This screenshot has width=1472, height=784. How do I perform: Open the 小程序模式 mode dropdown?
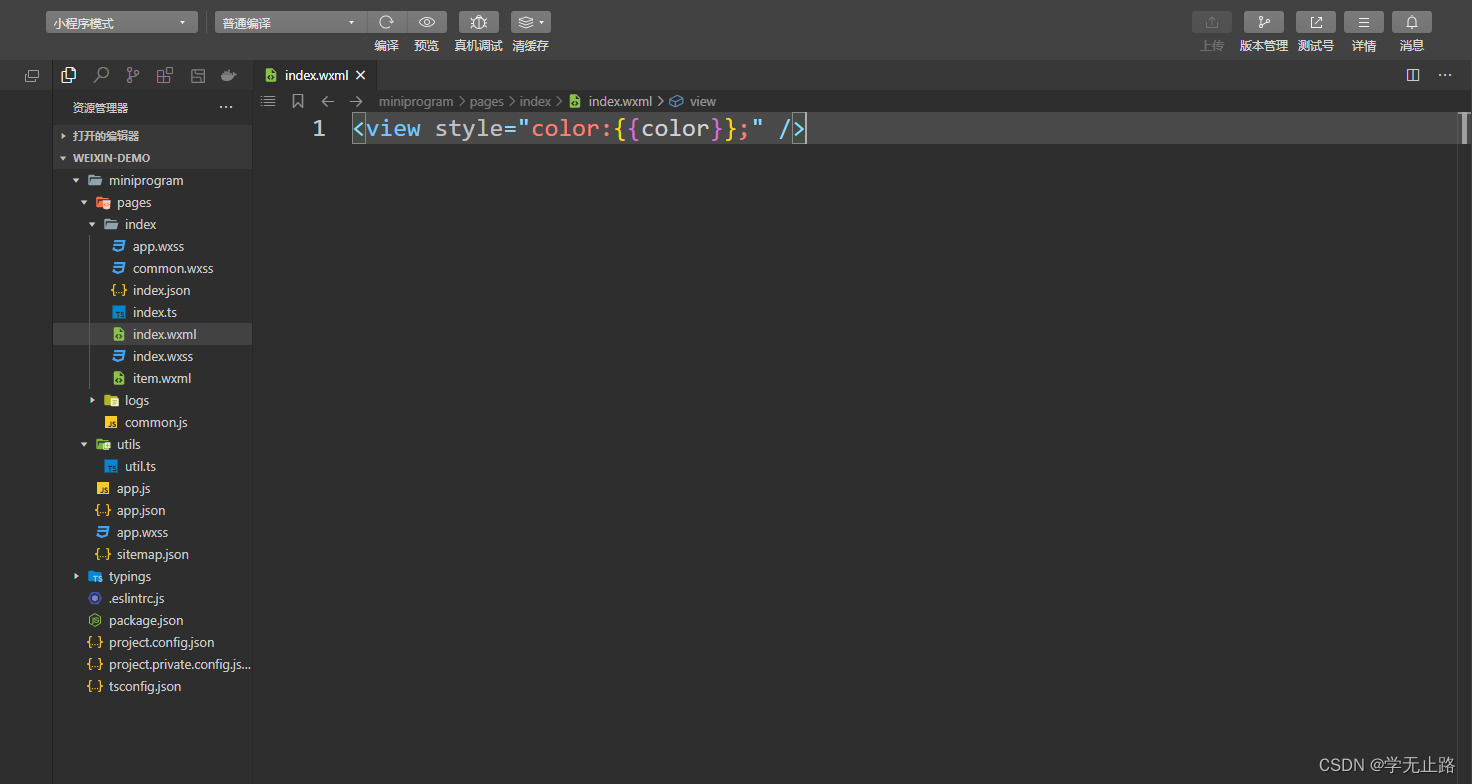tap(122, 22)
